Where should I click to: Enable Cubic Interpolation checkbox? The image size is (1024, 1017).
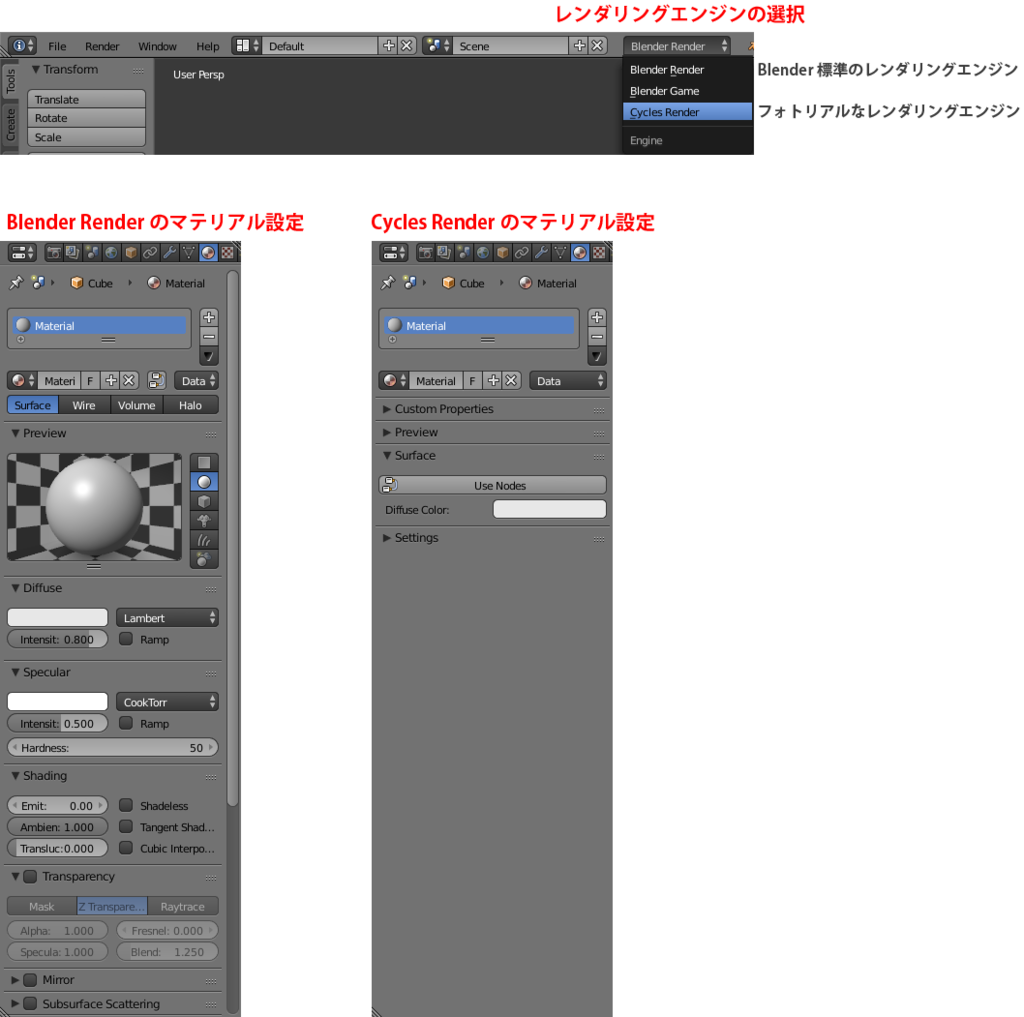[126, 848]
